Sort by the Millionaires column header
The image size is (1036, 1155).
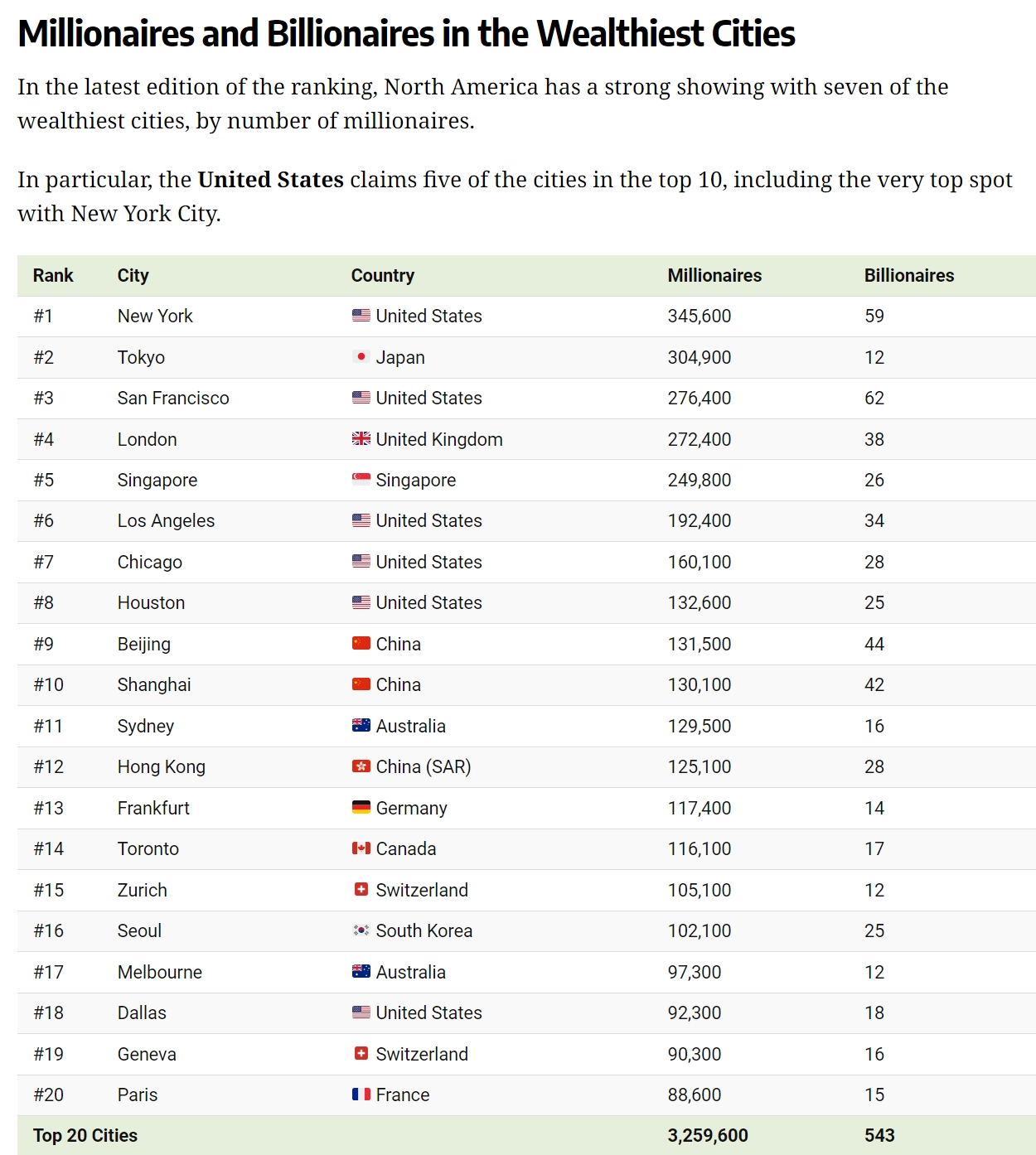[714, 276]
